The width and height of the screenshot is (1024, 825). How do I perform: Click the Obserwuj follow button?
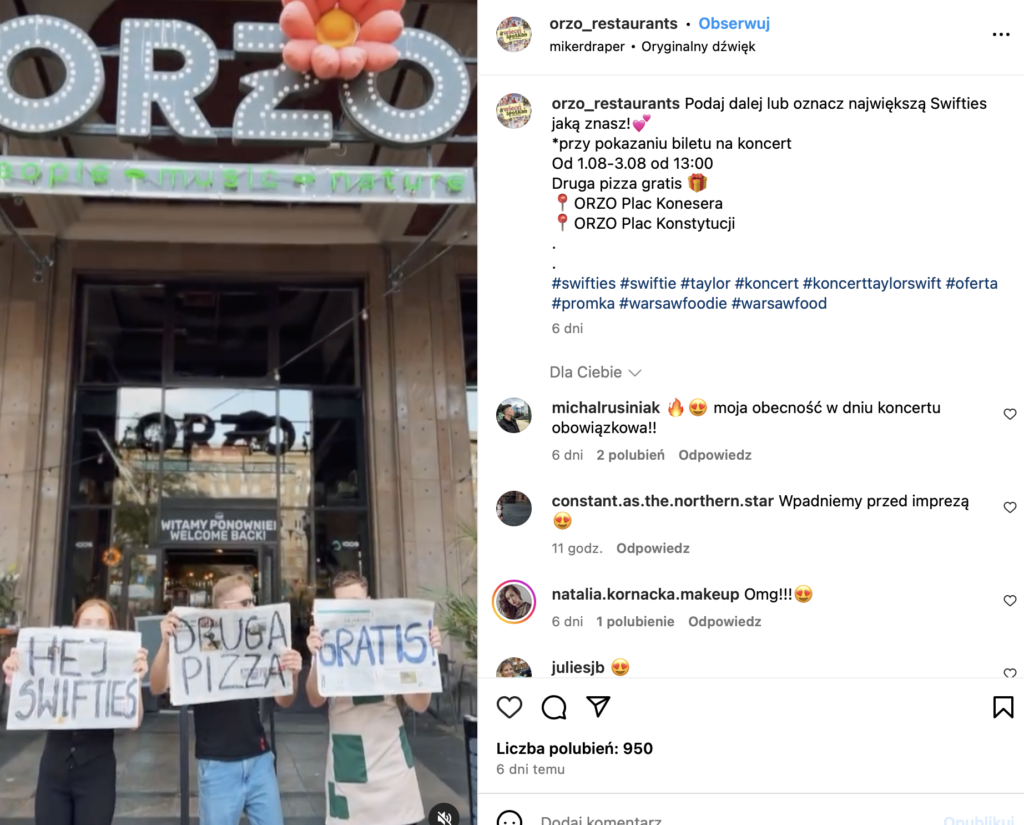click(734, 24)
